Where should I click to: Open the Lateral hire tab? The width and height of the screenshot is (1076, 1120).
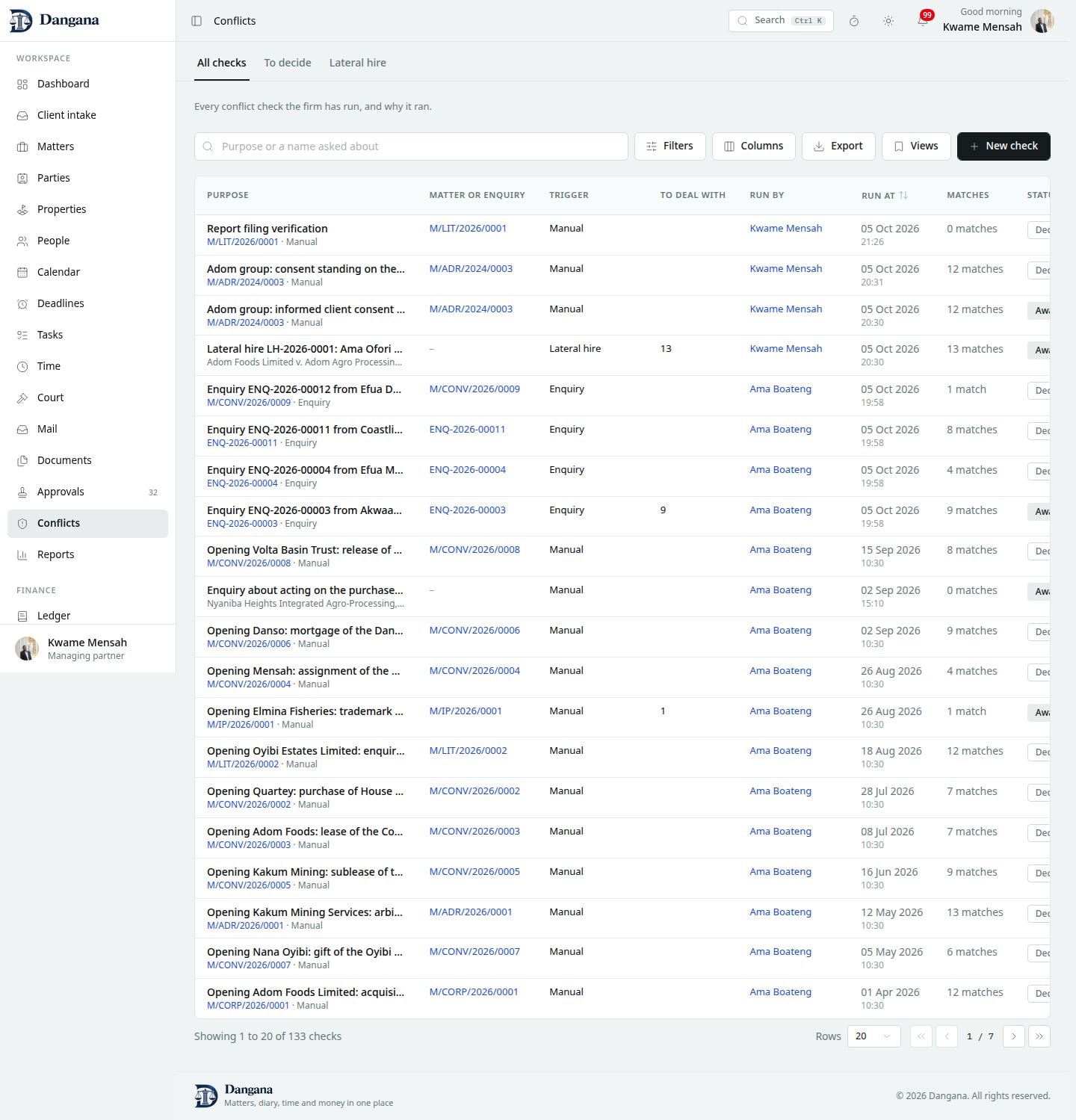(358, 63)
